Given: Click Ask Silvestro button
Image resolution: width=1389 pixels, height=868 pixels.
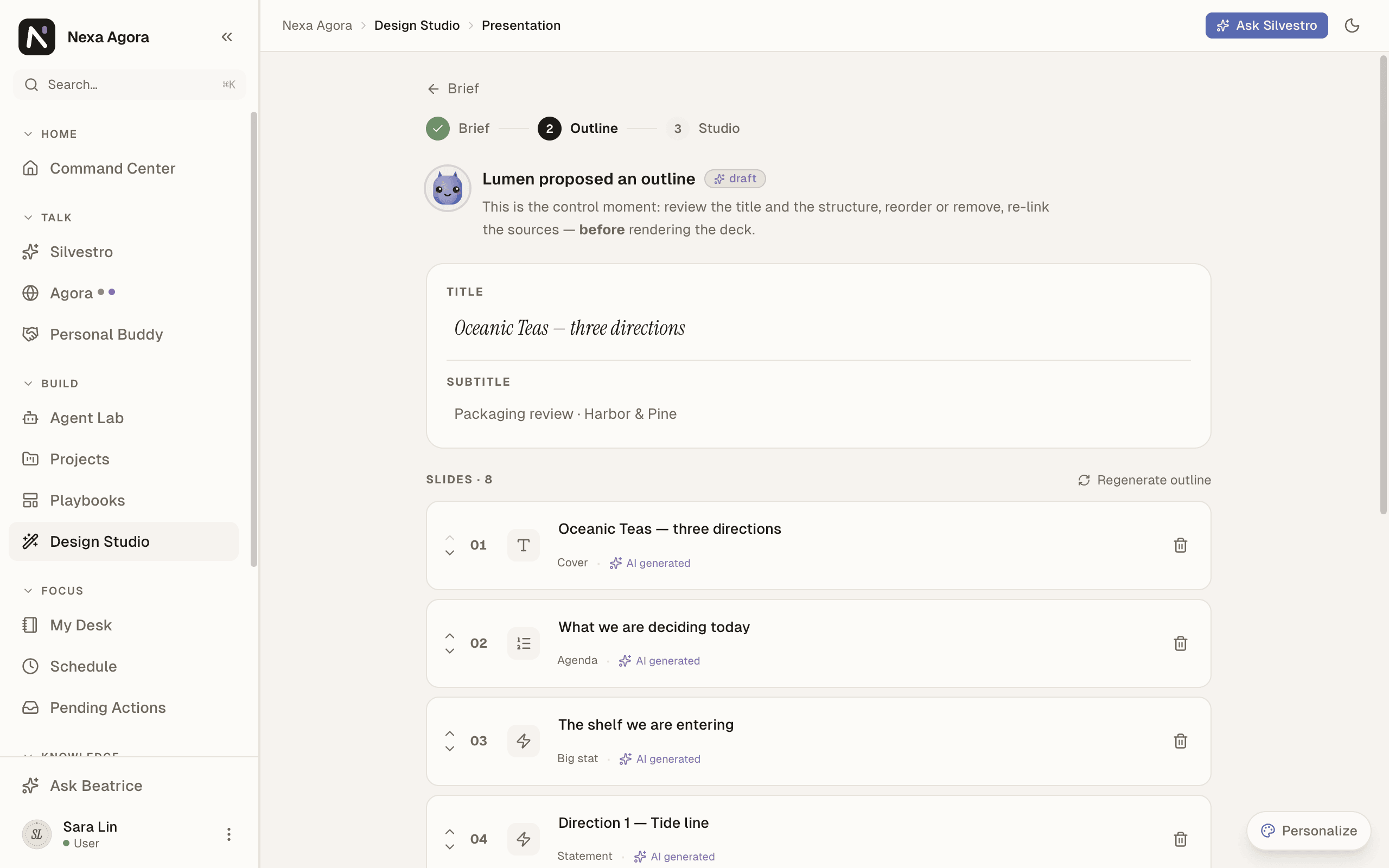Looking at the screenshot, I should pos(1266,25).
